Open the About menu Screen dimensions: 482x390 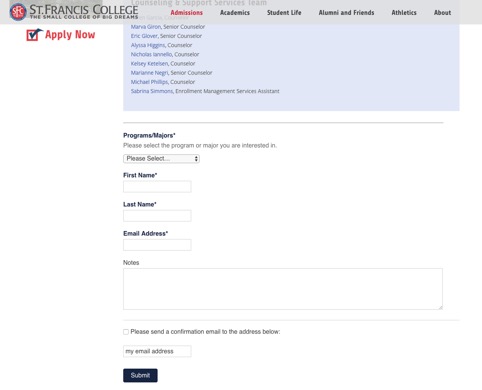click(x=442, y=13)
